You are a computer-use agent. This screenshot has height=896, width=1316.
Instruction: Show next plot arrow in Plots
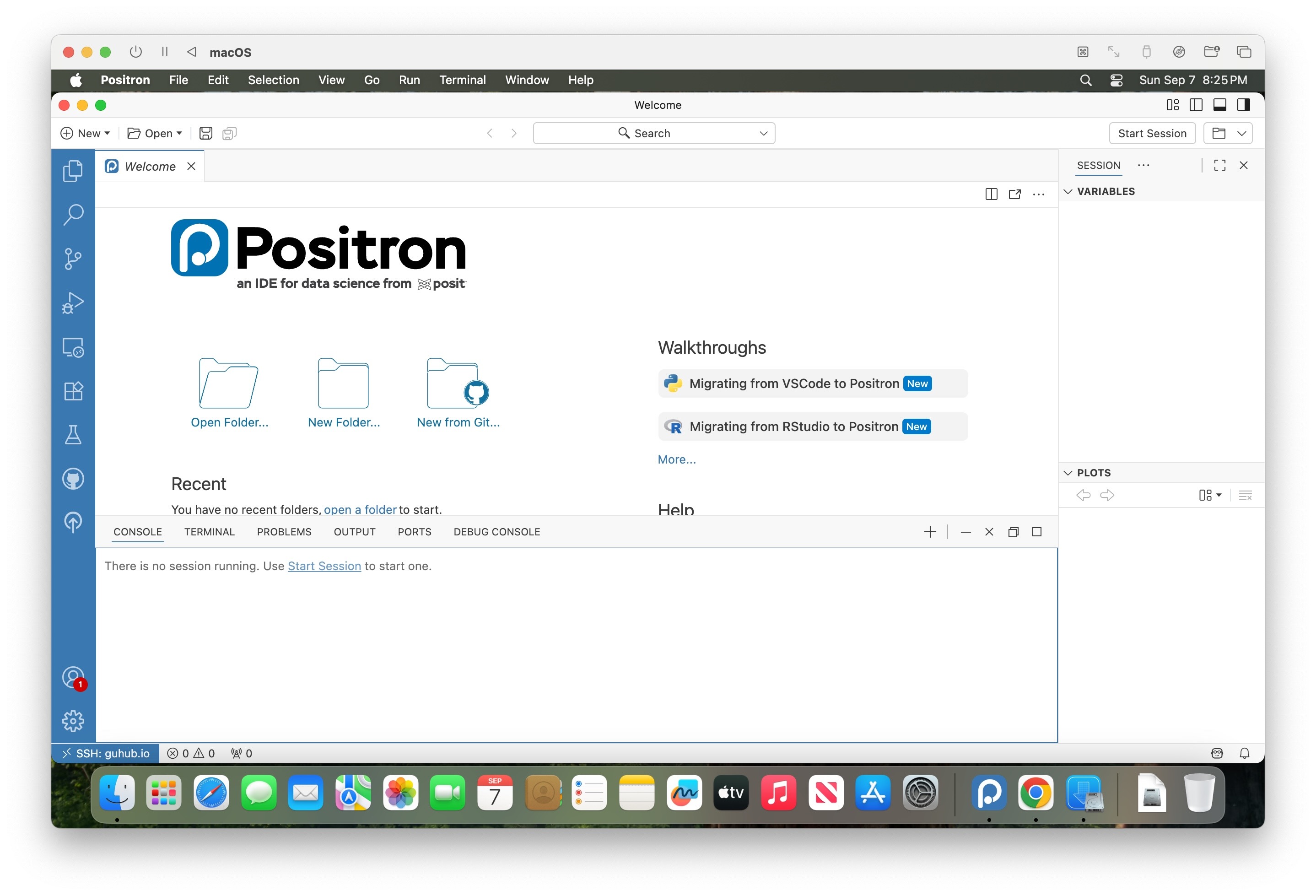click(1107, 496)
